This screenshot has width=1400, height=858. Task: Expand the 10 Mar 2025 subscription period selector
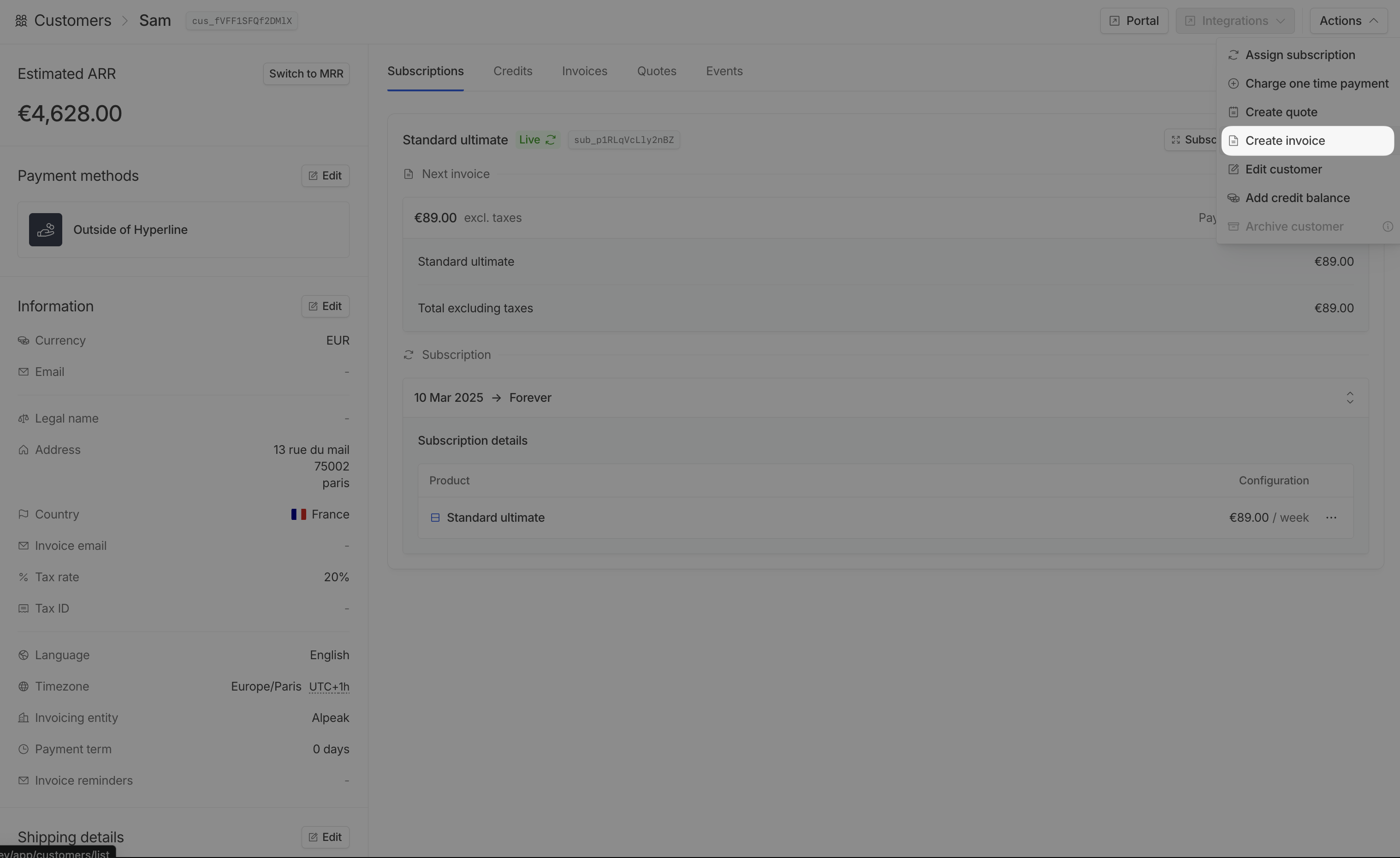coord(1349,398)
